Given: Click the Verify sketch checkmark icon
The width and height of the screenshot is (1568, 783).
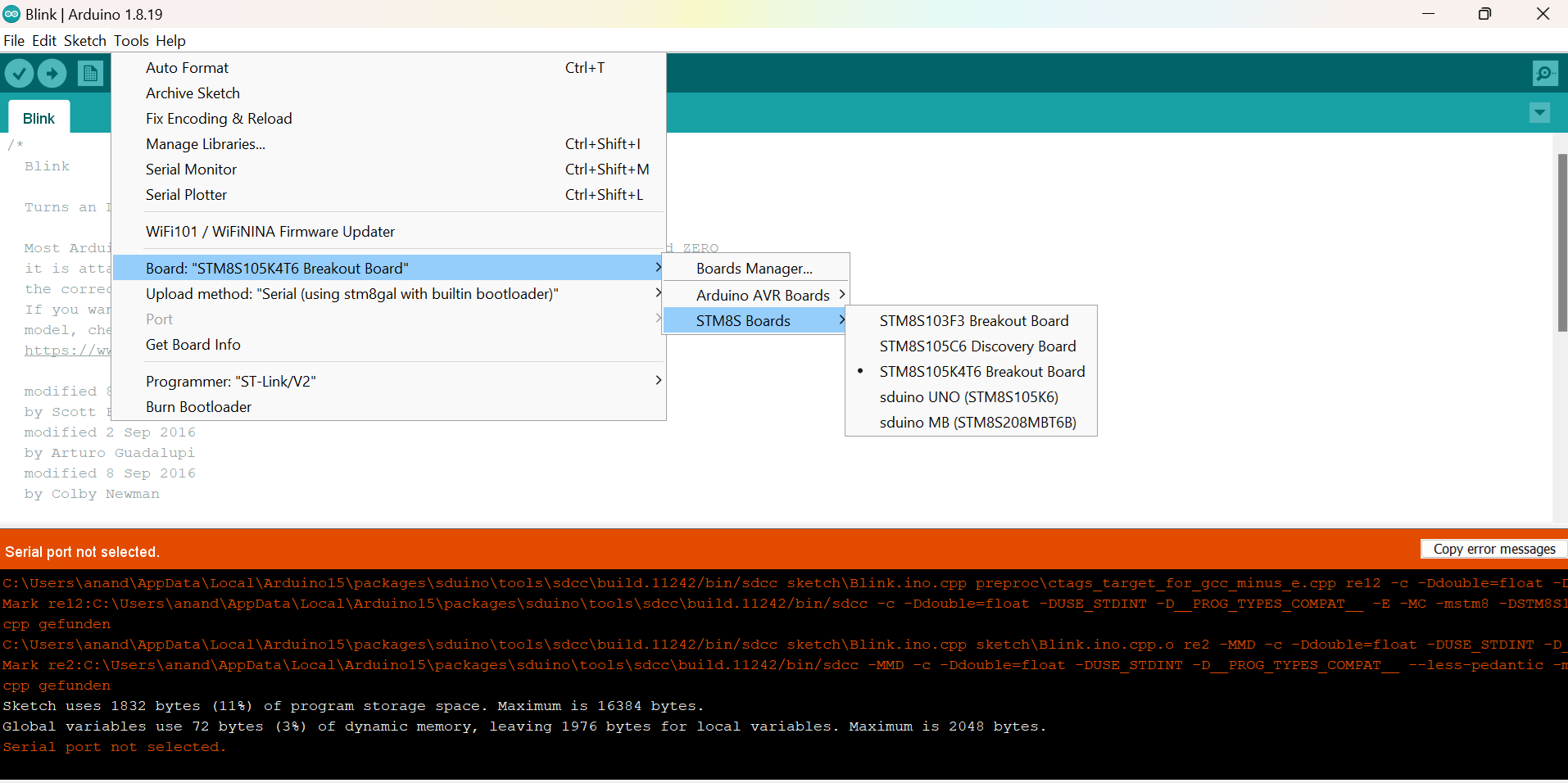Looking at the screenshot, I should coord(19,74).
